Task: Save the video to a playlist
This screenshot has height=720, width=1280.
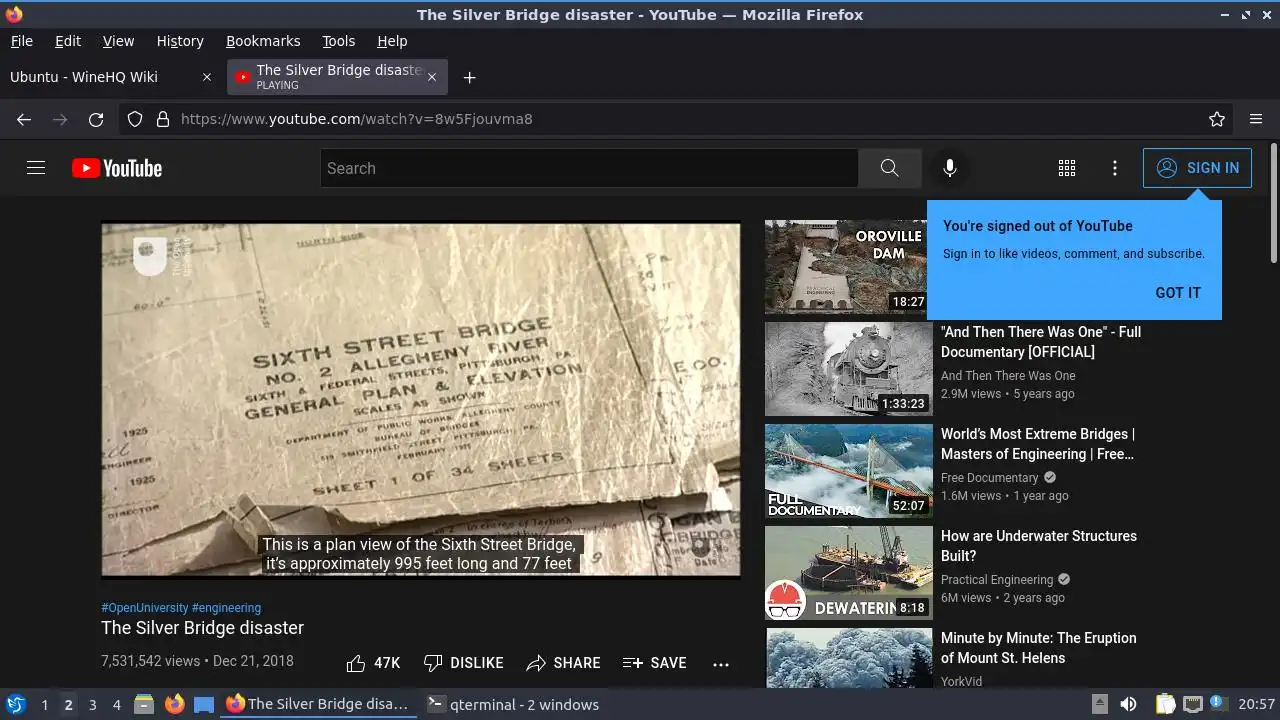Action: point(654,663)
